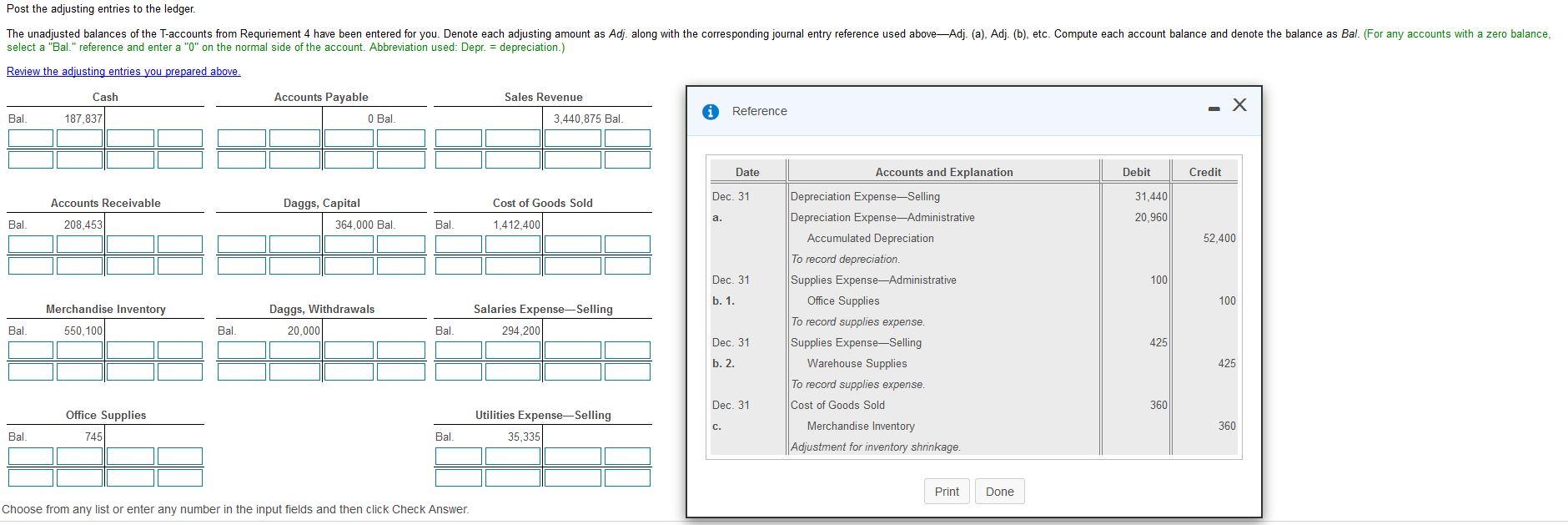This screenshot has width=1568, height=525.
Task: Select Utilities Expense—Selling second-row debit reference box
Action: (x=459, y=477)
